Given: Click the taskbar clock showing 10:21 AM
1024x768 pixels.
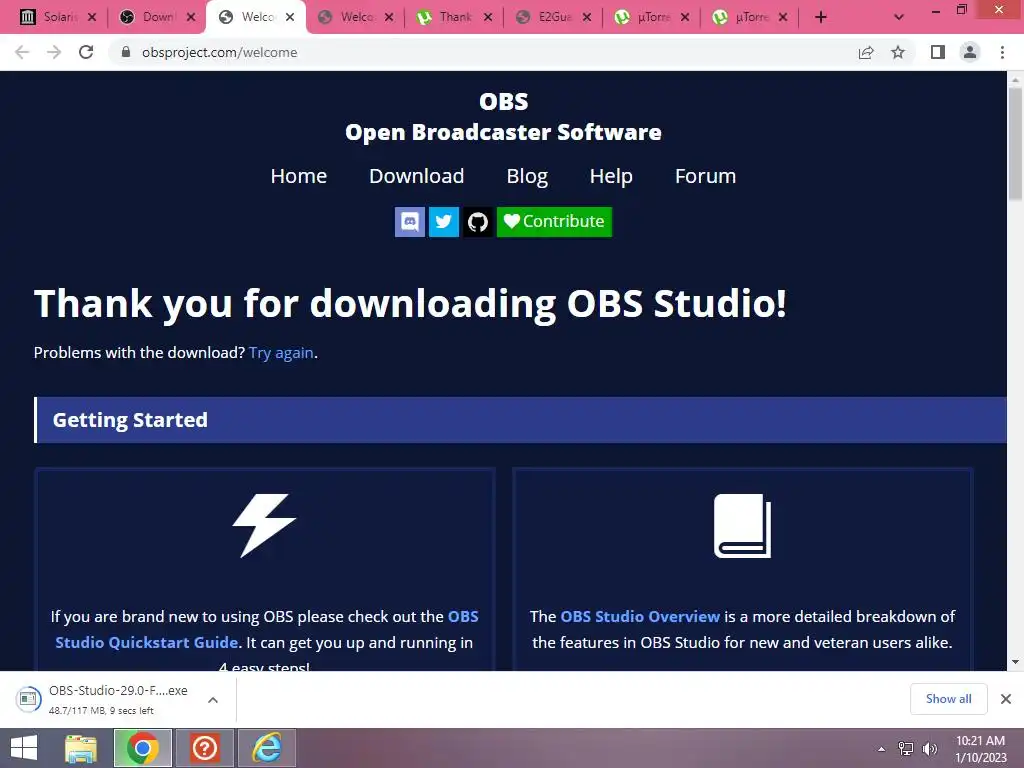Looking at the screenshot, I should [980, 749].
